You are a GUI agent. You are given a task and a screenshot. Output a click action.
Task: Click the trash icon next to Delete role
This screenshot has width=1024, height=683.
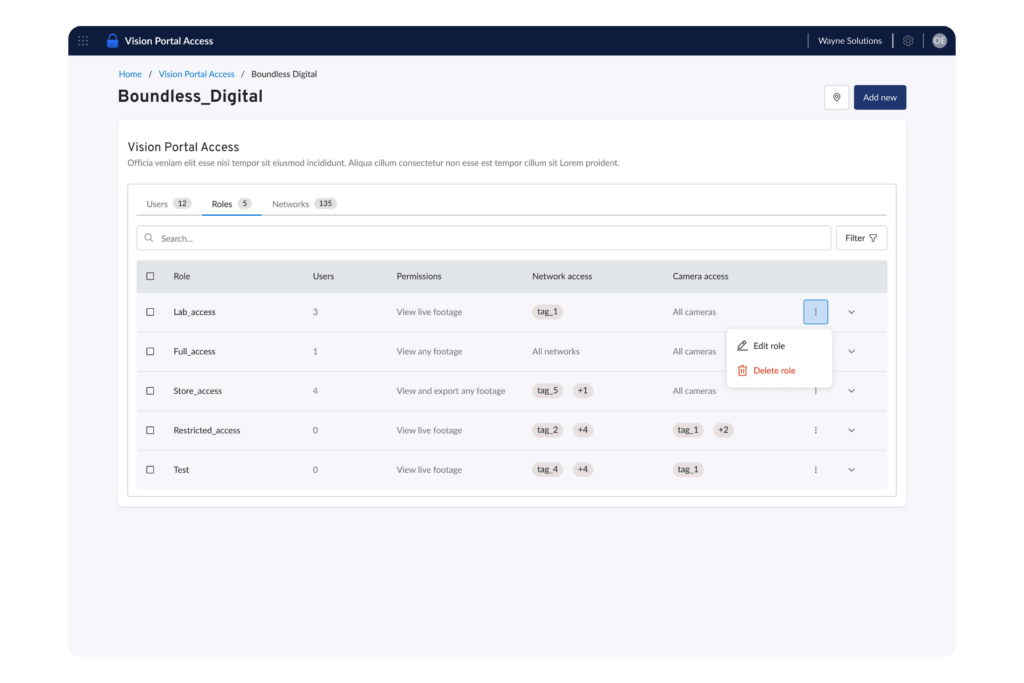742,370
